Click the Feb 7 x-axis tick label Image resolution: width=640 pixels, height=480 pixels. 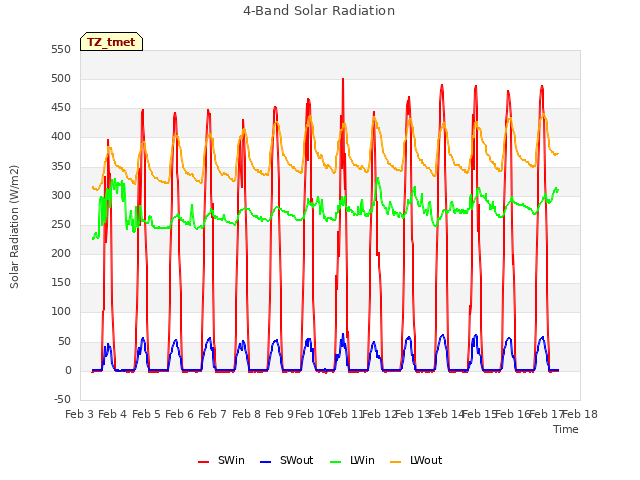coord(212,414)
